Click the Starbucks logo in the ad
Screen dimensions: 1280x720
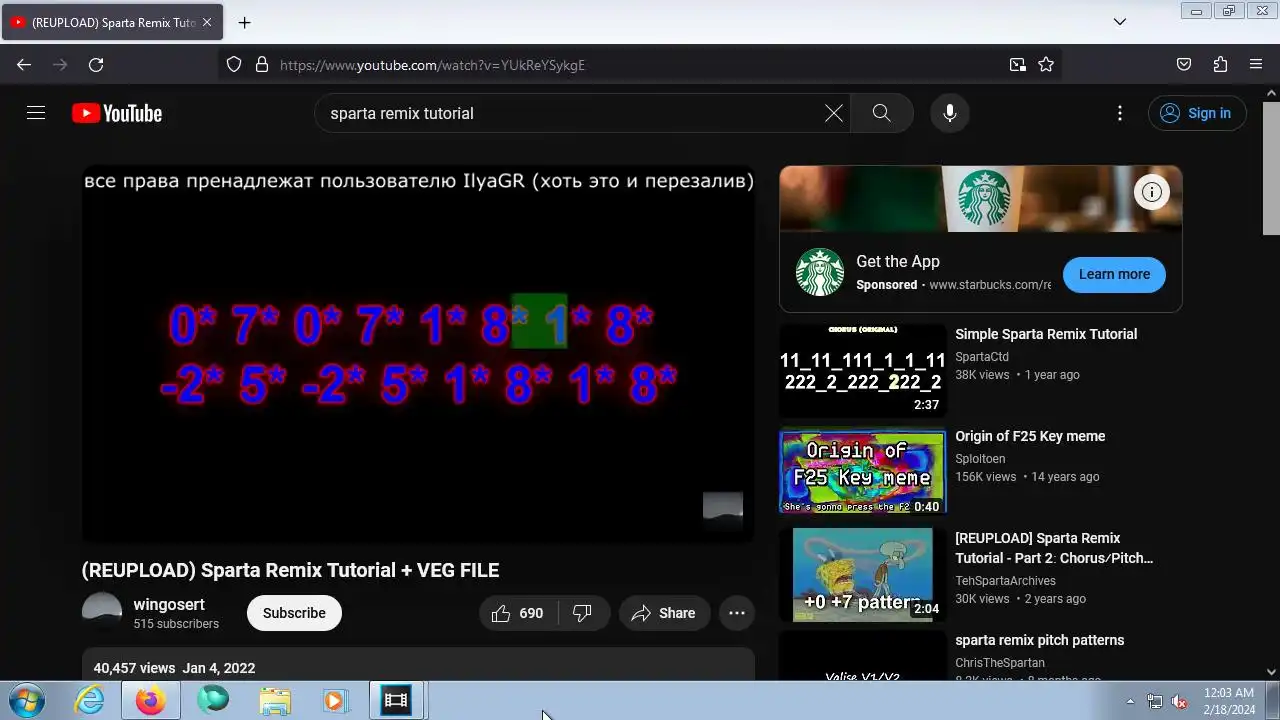click(x=820, y=272)
